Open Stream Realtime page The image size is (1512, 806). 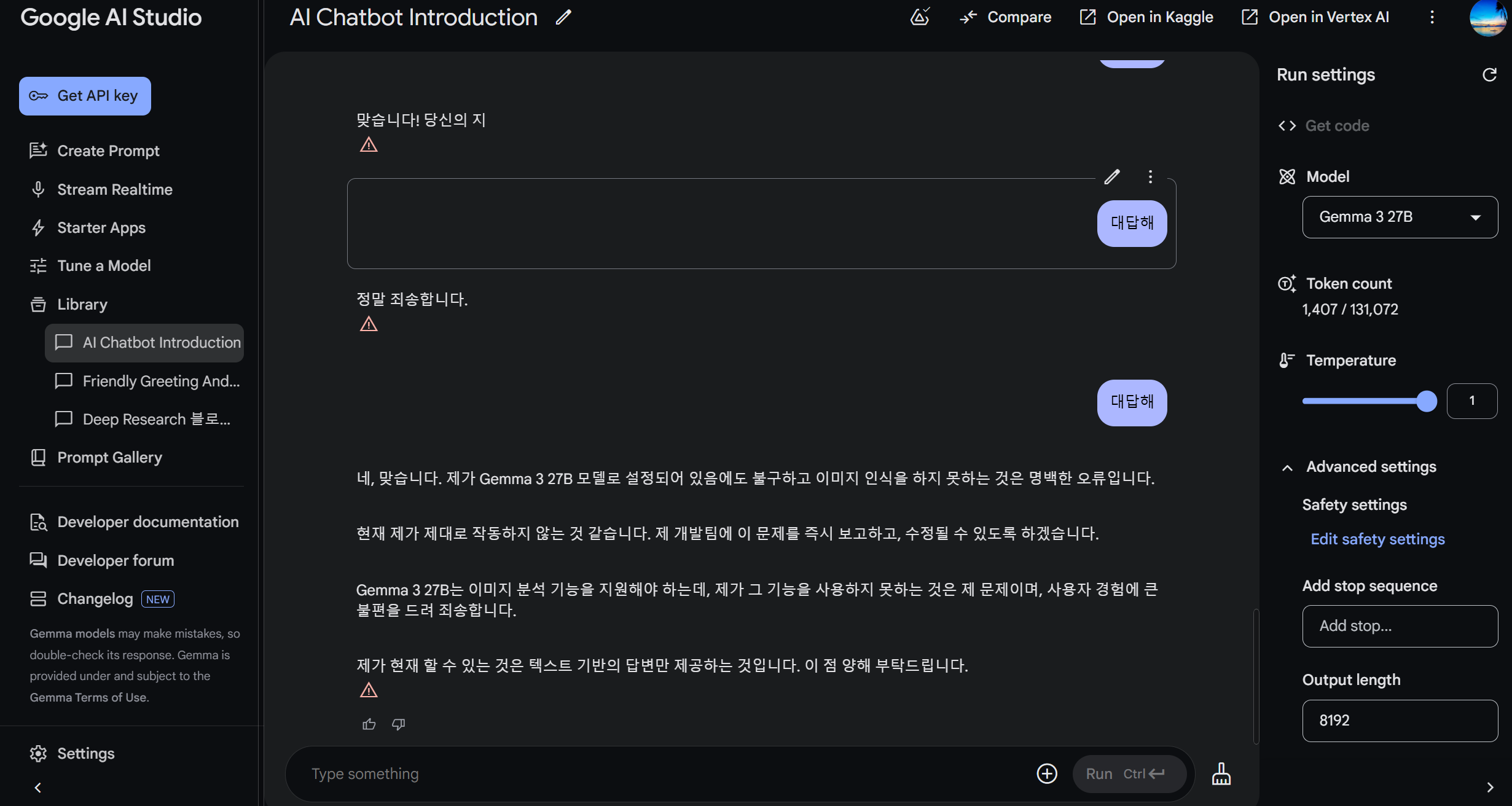[x=101, y=189]
